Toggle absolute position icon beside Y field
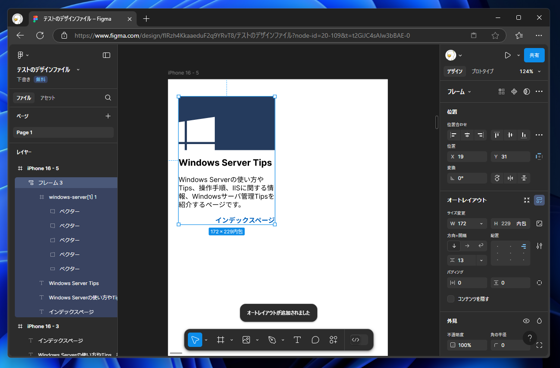The height and width of the screenshot is (368, 560). click(539, 156)
